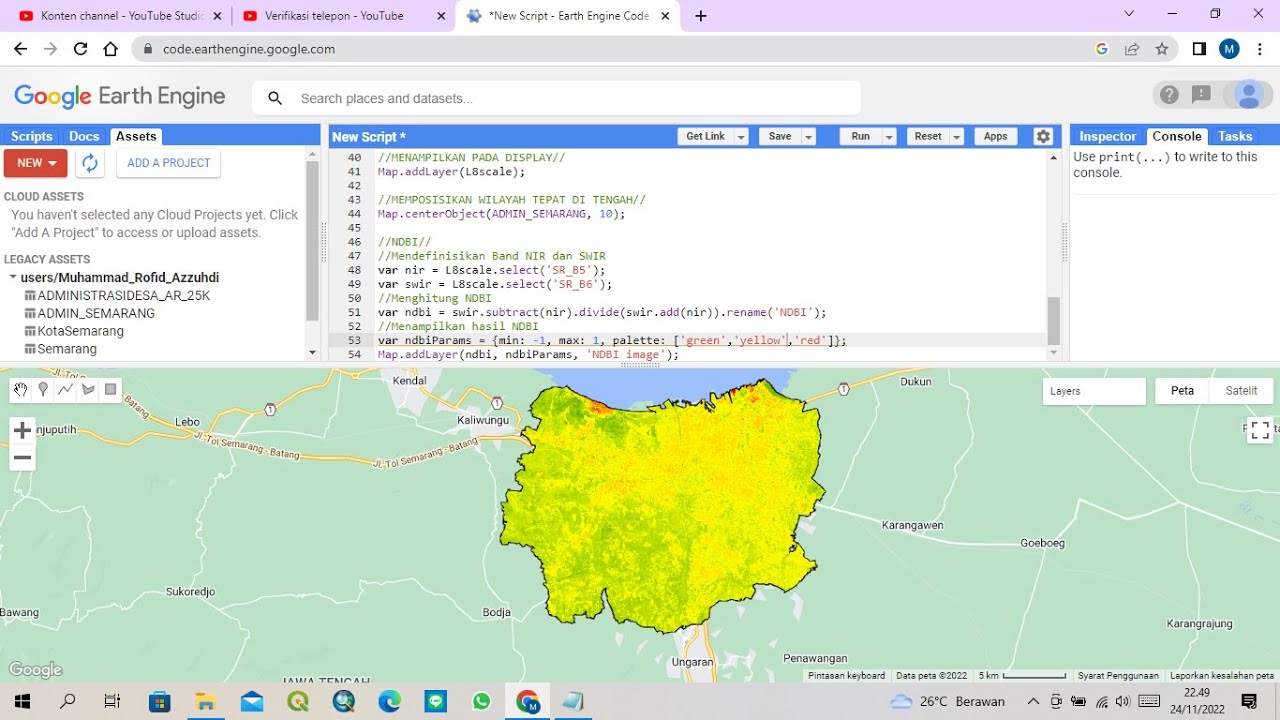The height and width of the screenshot is (720, 1280).
Task: Open Earth Engine help menu
Action: coord(1169,95)
